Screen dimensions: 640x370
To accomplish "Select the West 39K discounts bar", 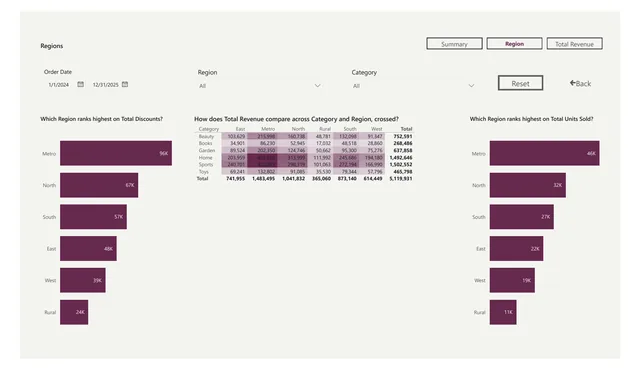I will tap(83, 280).
